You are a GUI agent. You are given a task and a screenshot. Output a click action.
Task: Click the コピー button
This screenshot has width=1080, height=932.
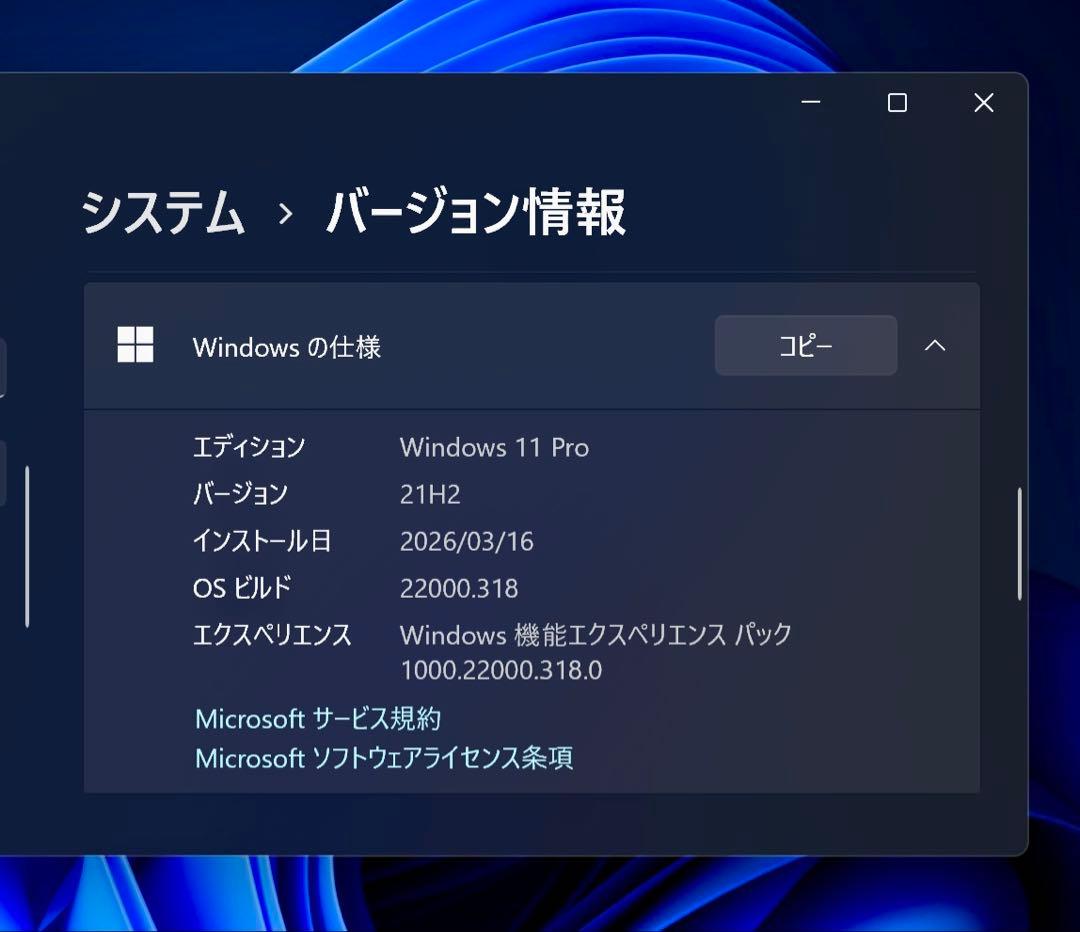click(x=806, y=345)
